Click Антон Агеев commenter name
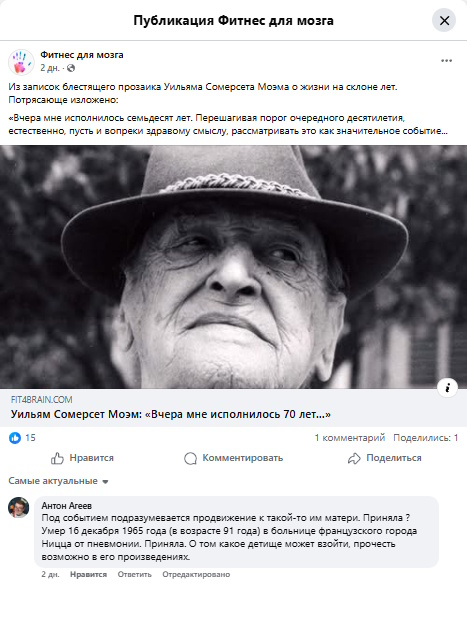The height and width of the screenshot is (625, 467). (x=67, y=505)
